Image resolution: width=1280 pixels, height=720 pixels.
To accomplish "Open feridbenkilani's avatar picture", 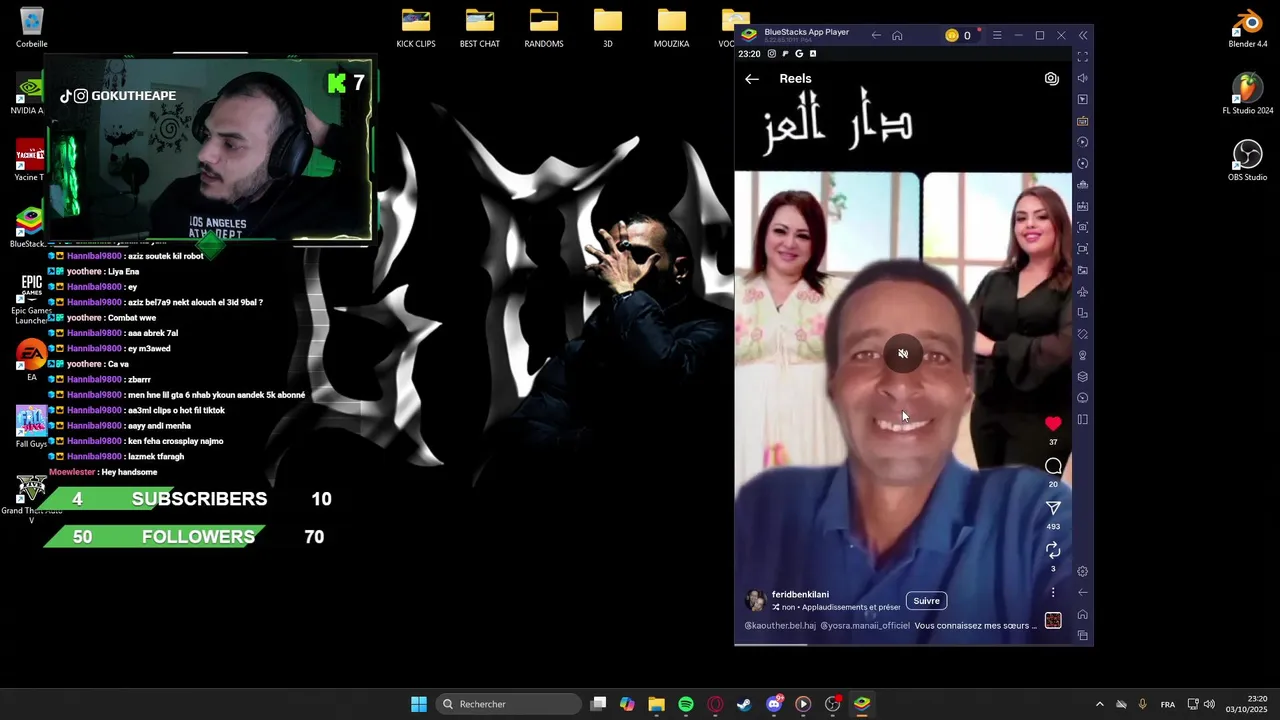I will pos(756,600).
